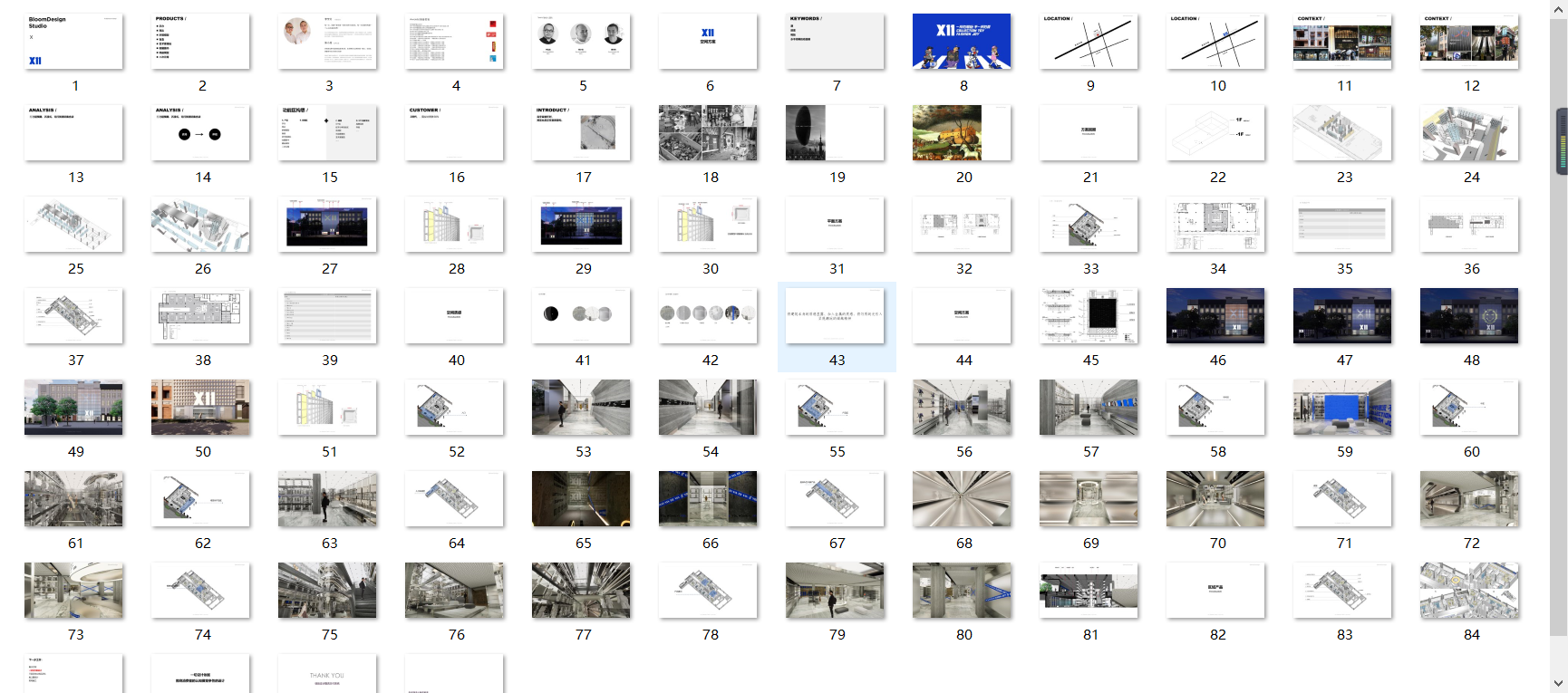Click highlighted slide 43 thumbnail
The image size is (1568, 693).
click(835, 316)
